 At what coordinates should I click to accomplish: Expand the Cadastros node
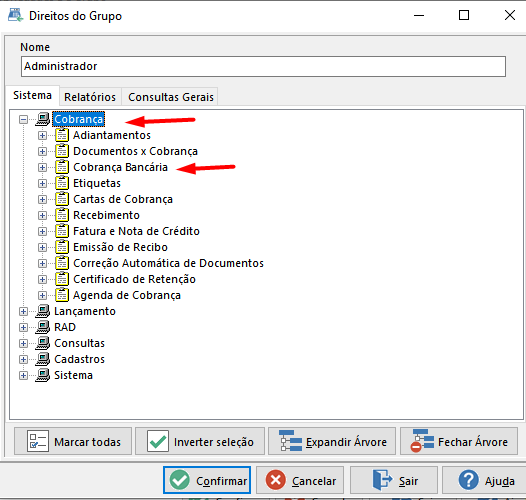[x=23, y=359]
